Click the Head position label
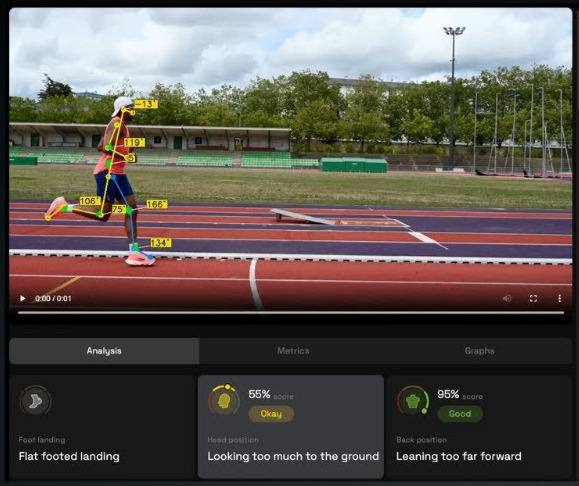579x486 pixels. tap(233, 440)
